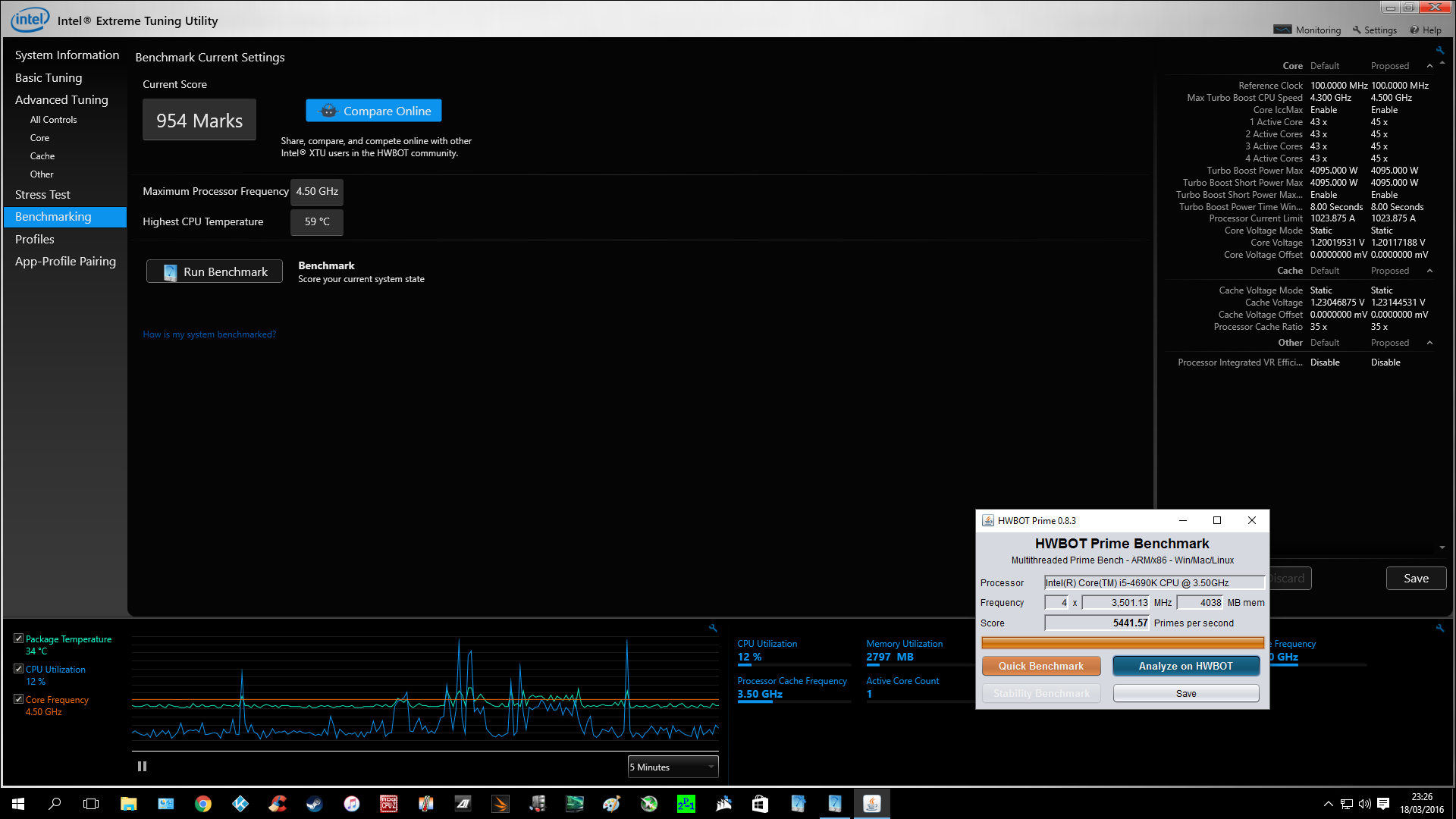Click the 954 Marks score box
Screen dimensions: 1456x819
[x=199, y=120]
